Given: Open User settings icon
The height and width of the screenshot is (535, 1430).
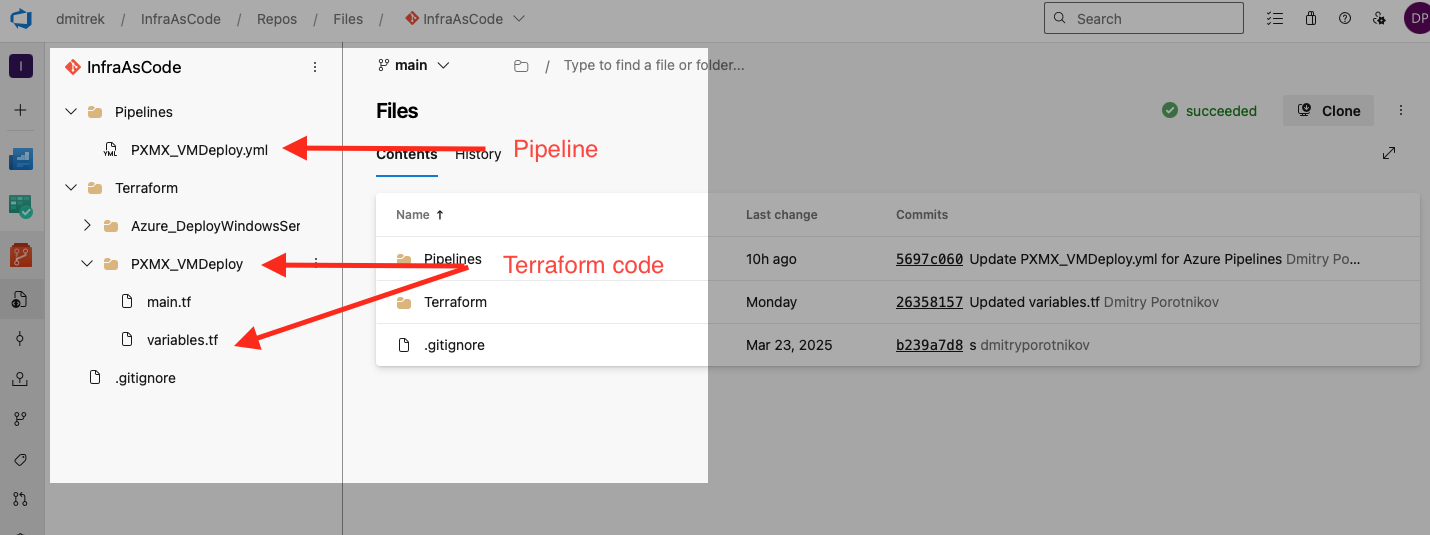Looking at the screenshot, I should click(1379, 19).
